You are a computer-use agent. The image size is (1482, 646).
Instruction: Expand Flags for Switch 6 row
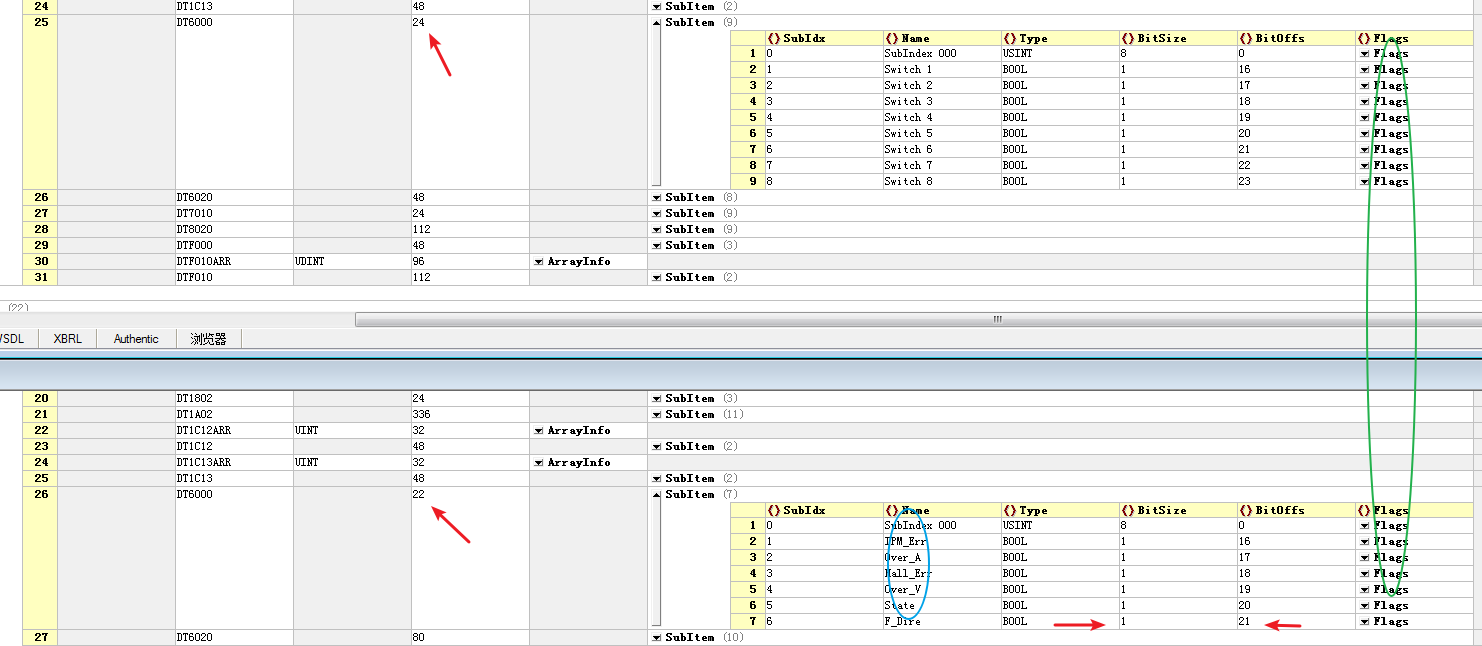pyautogui.click(x=1364, y=150)
